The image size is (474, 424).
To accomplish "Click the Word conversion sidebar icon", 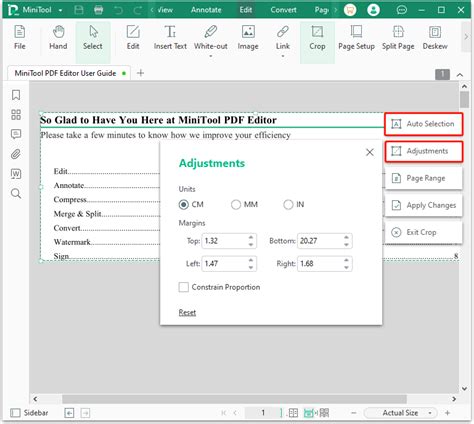I will [16, 174].
